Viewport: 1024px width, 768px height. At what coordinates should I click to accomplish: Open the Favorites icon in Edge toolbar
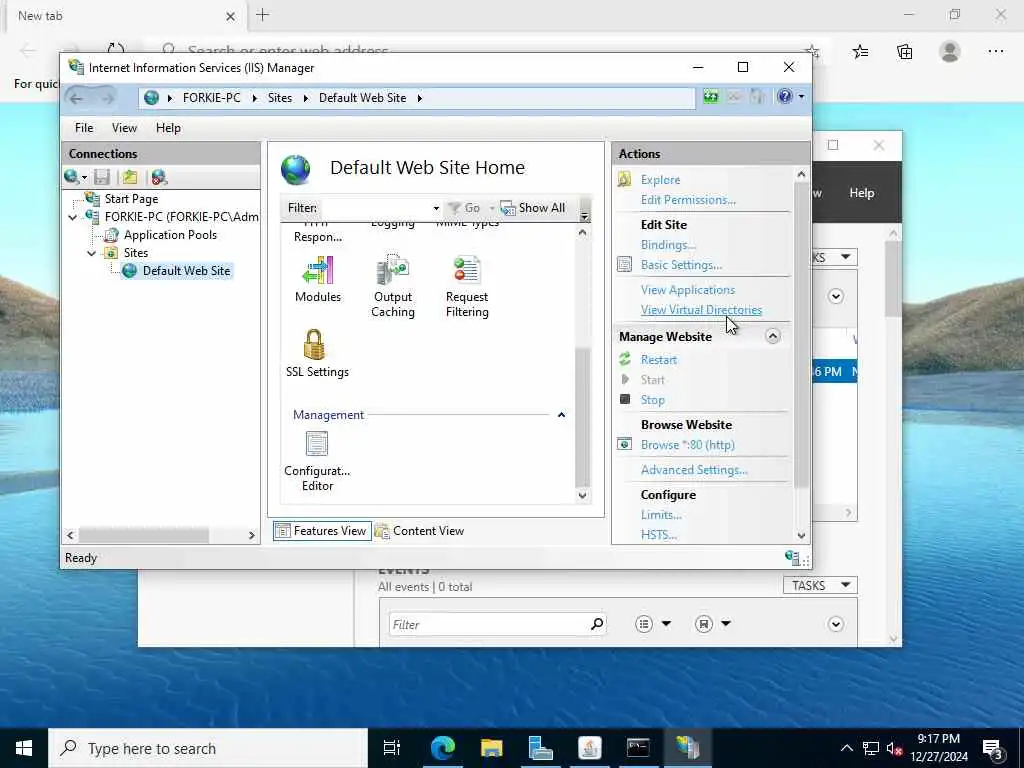pyautogui.click(x=860, y=52)
